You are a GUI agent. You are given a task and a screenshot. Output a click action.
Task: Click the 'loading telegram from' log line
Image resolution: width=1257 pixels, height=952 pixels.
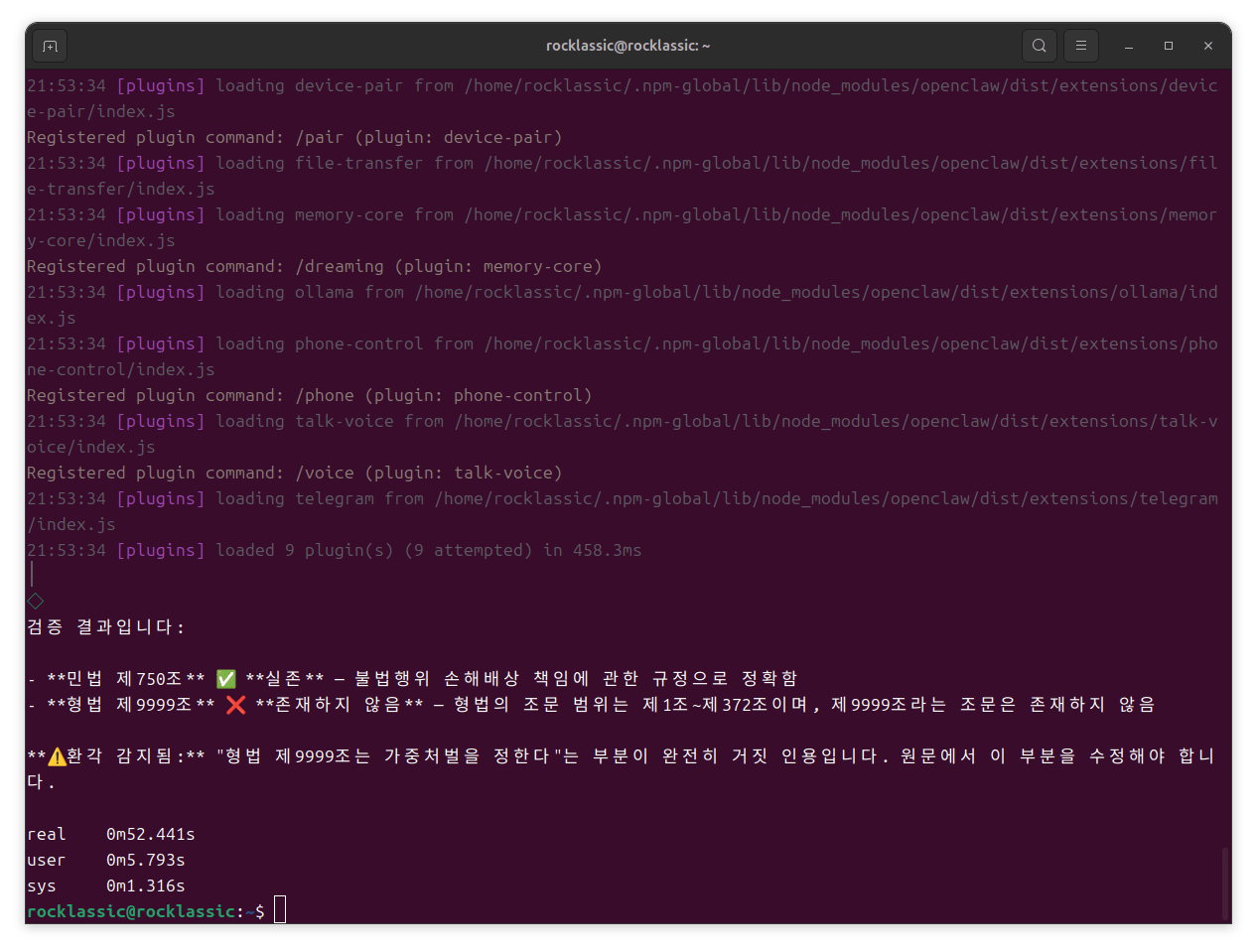coord(622,511)
